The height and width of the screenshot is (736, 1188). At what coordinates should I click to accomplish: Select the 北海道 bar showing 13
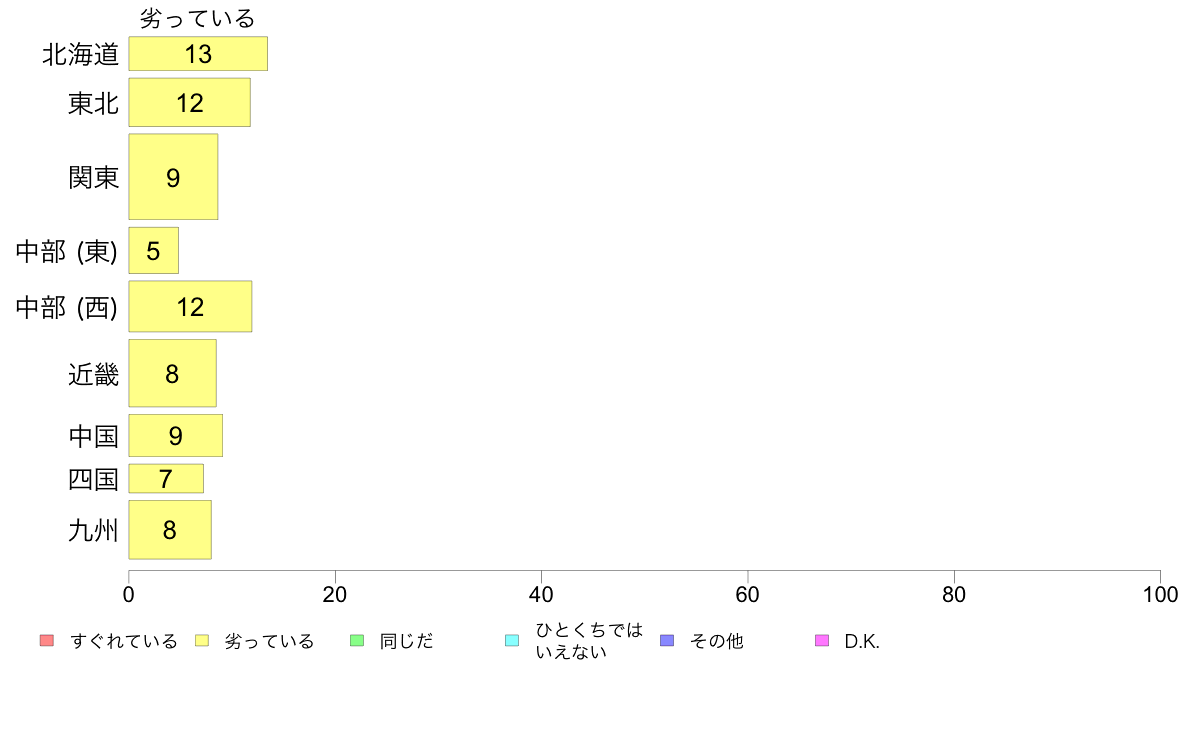198,54
